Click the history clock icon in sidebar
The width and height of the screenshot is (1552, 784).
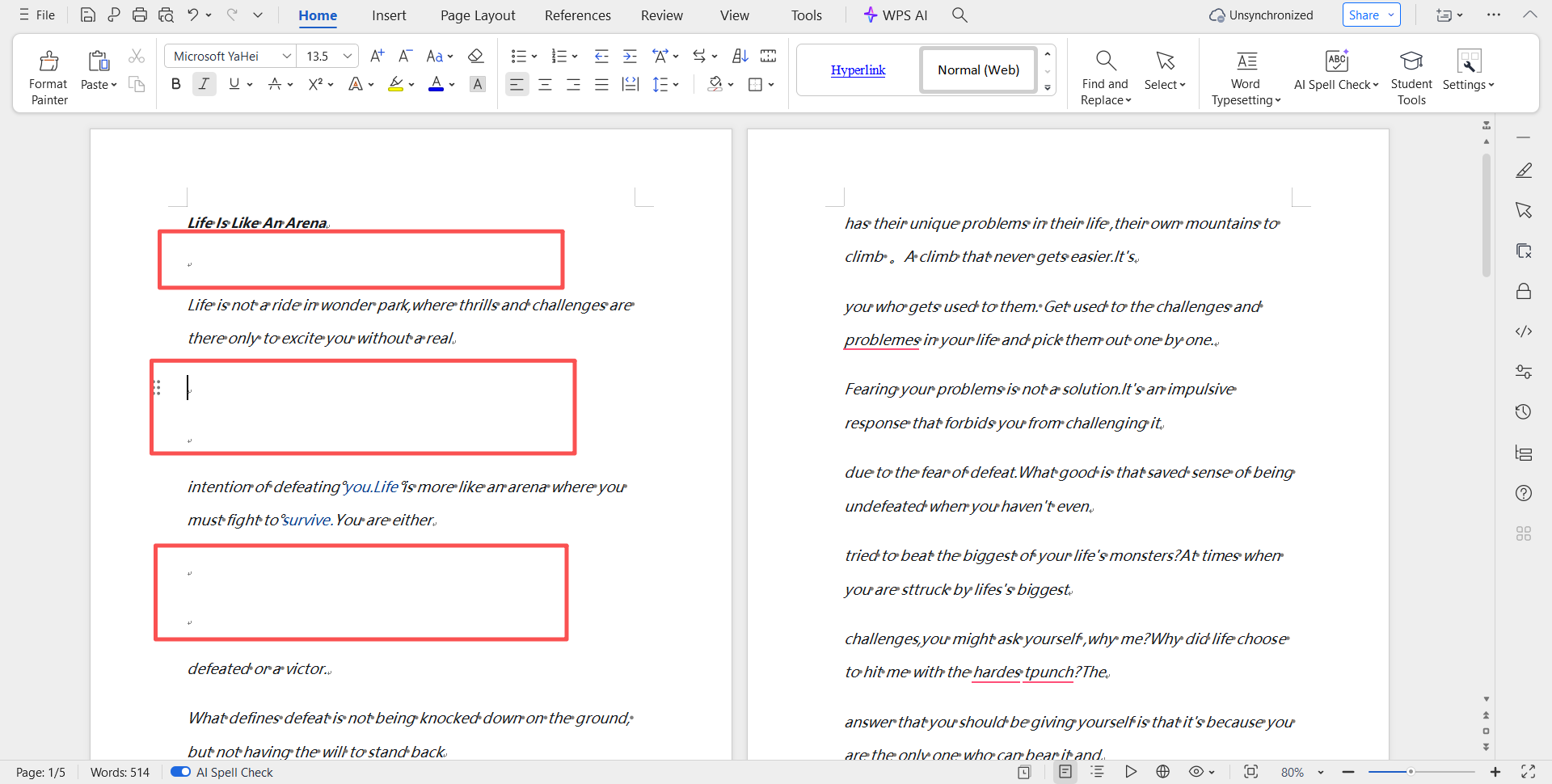[x=1523, y=412]
